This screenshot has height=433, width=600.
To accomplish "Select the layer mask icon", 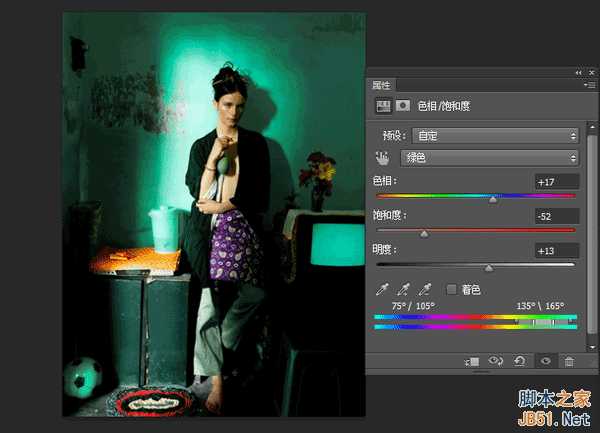I will click(402, 105).
